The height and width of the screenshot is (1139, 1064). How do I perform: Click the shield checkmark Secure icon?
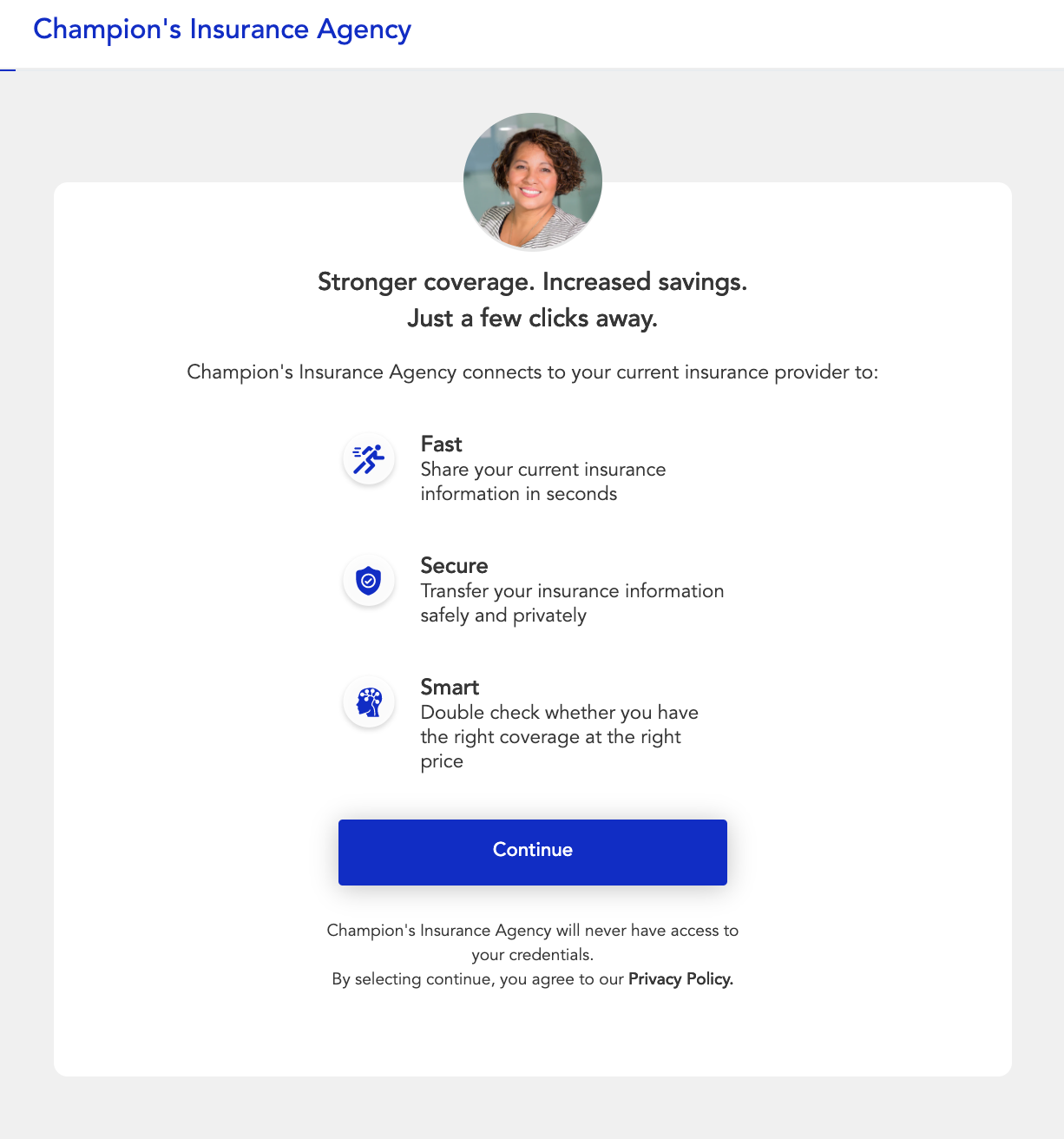369,581
